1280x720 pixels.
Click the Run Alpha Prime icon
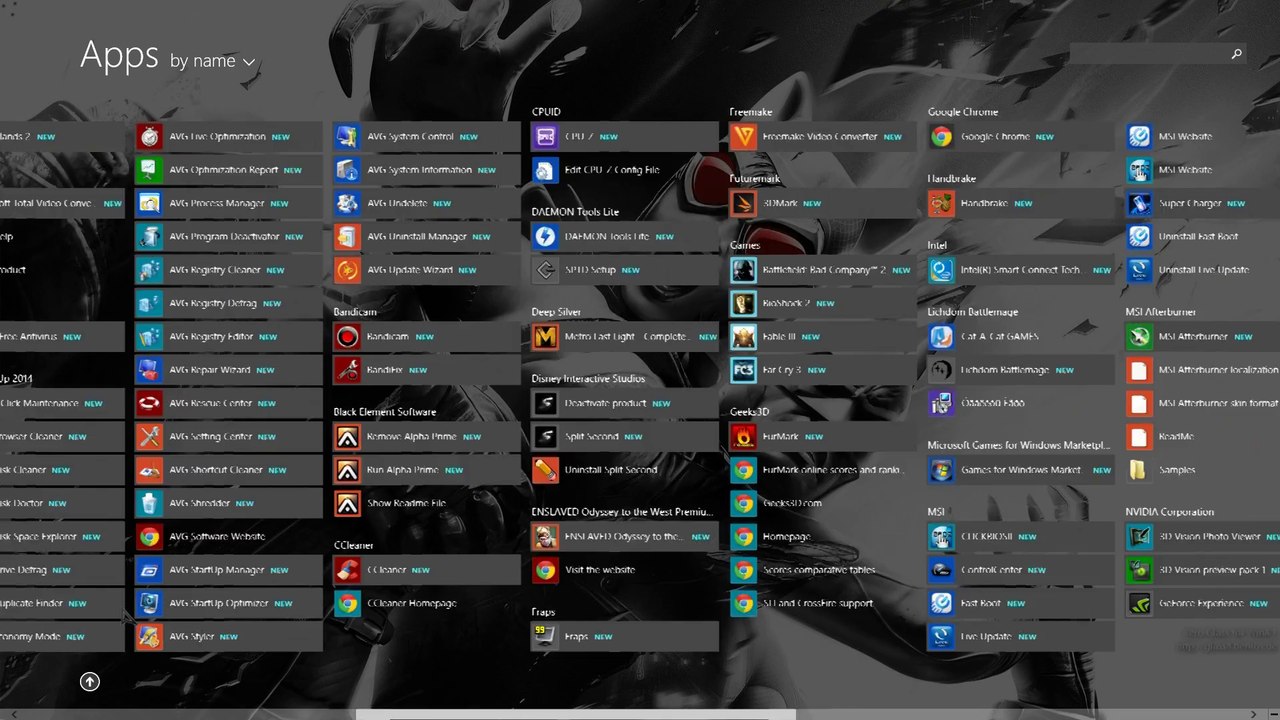[347, 470]
